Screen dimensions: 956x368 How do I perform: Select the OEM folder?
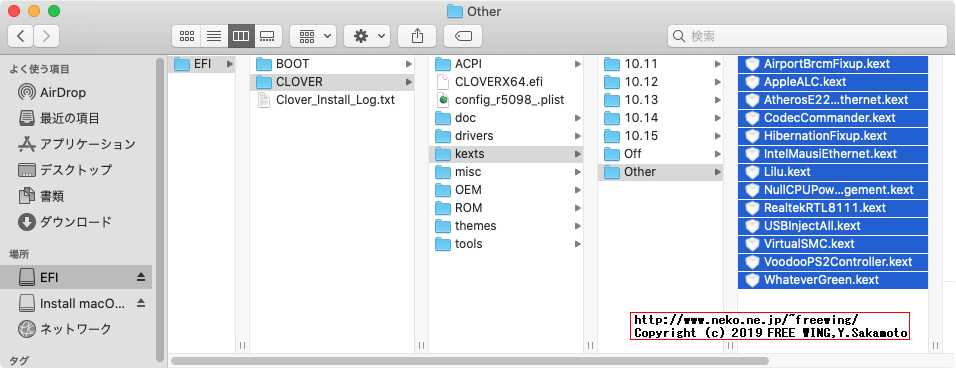[x=506, y=189]
